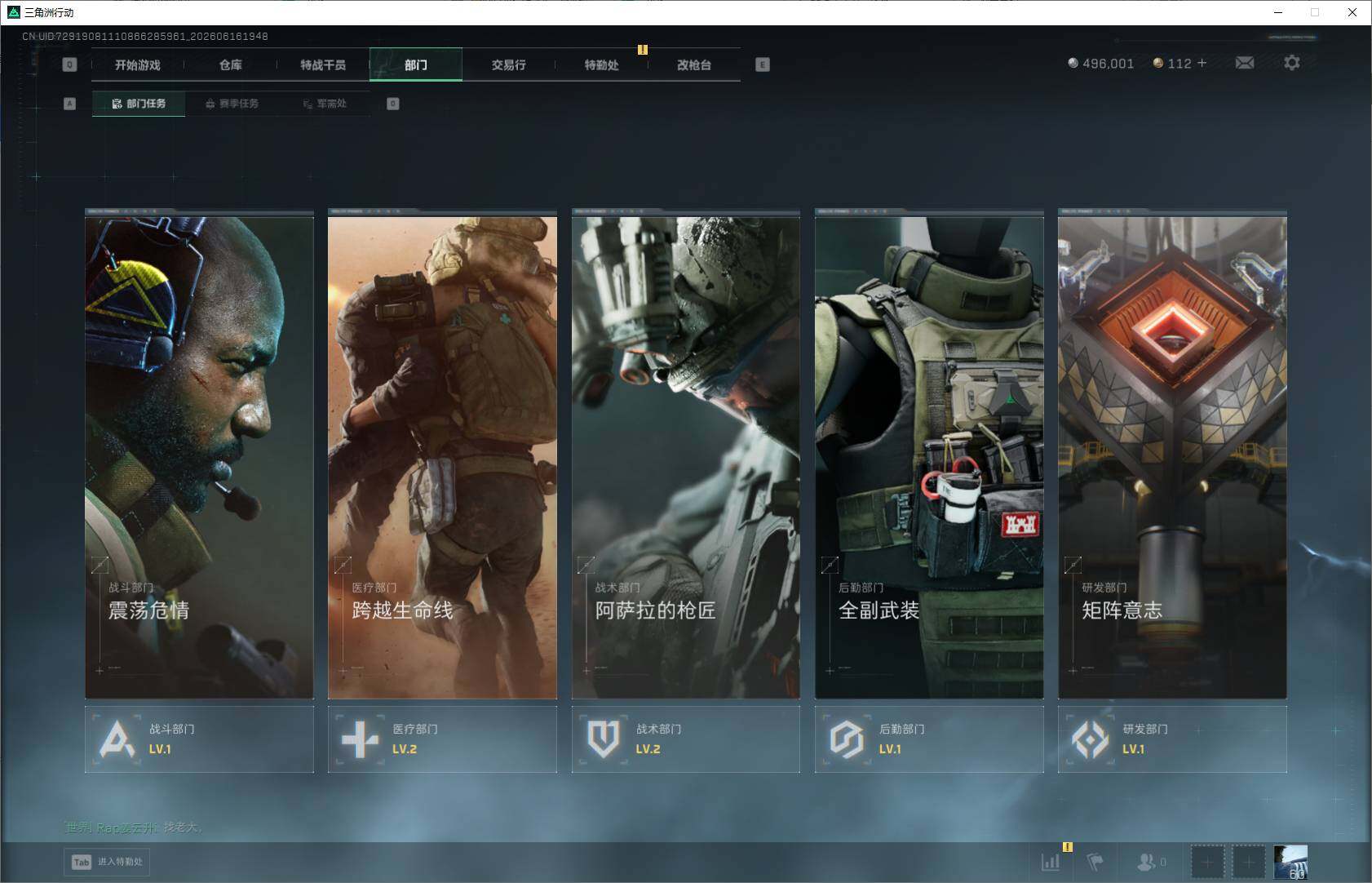The width and height of the screenshot is (1372, 883).
Task: Select 医疗部门 LV.2 department button
Action: tap(442, 739)
